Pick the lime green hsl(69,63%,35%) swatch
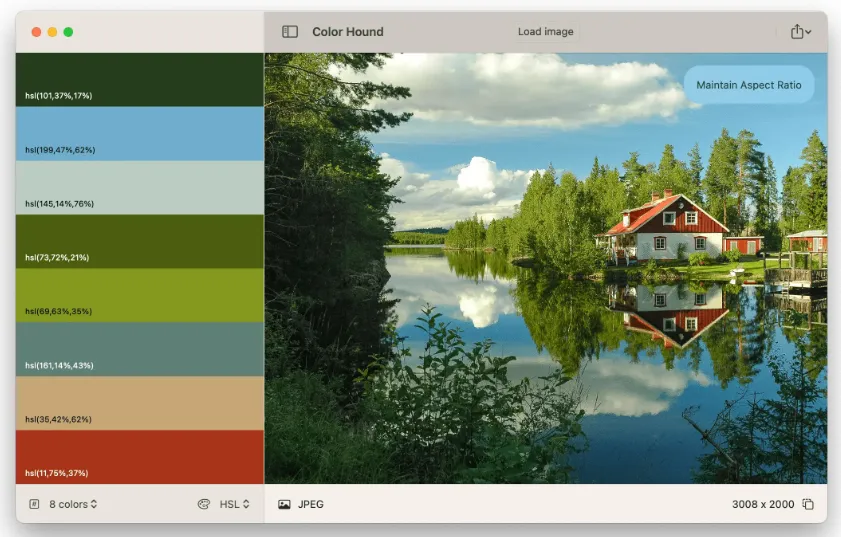Image resolution: width=841 pixels, height=537 pixels. click(x=139, y=295)
